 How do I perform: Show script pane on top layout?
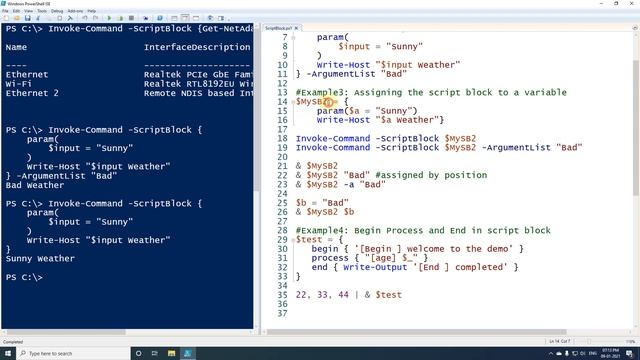[174, 18]
